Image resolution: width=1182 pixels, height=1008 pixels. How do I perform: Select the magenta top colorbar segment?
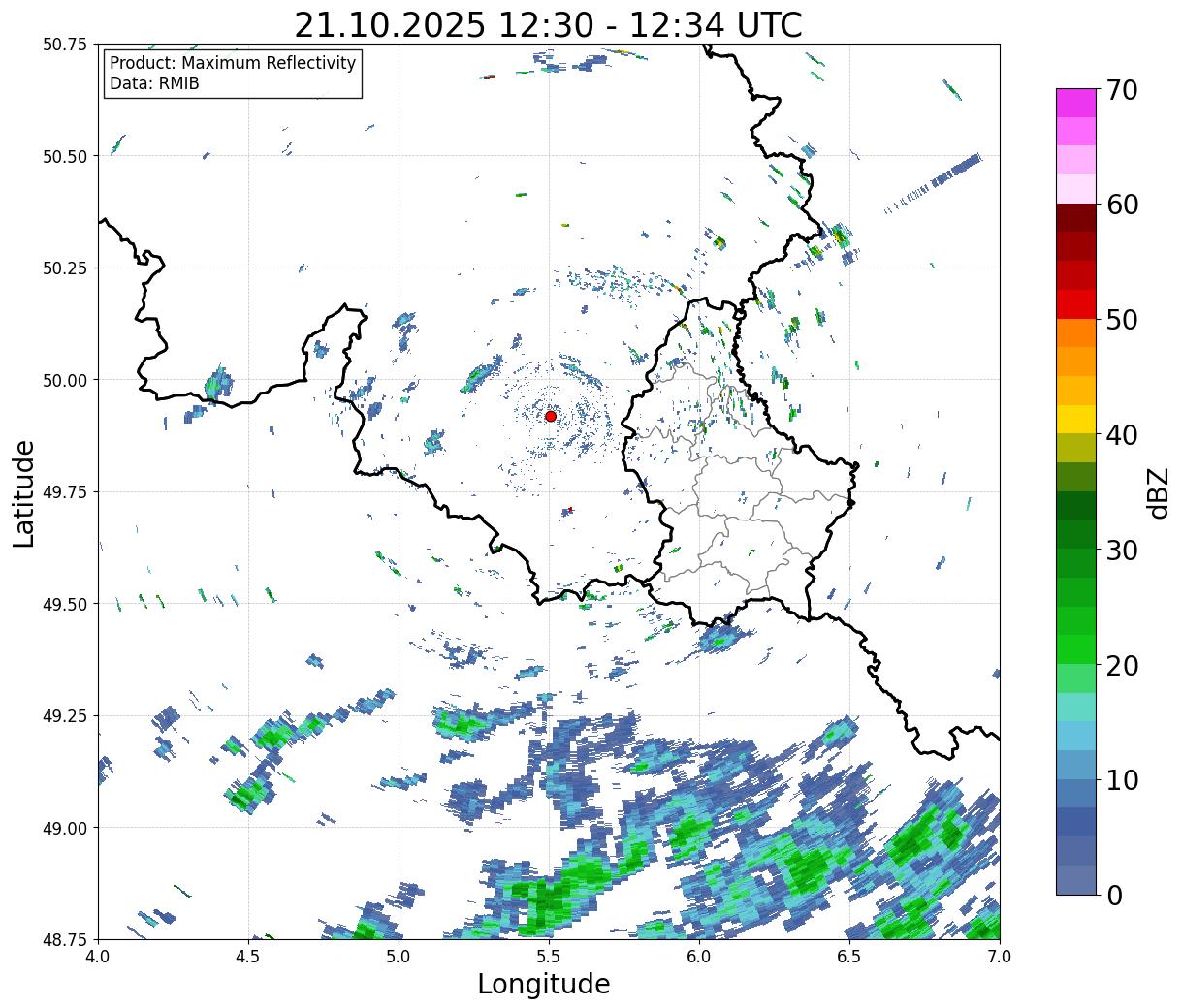(1076, 103)
